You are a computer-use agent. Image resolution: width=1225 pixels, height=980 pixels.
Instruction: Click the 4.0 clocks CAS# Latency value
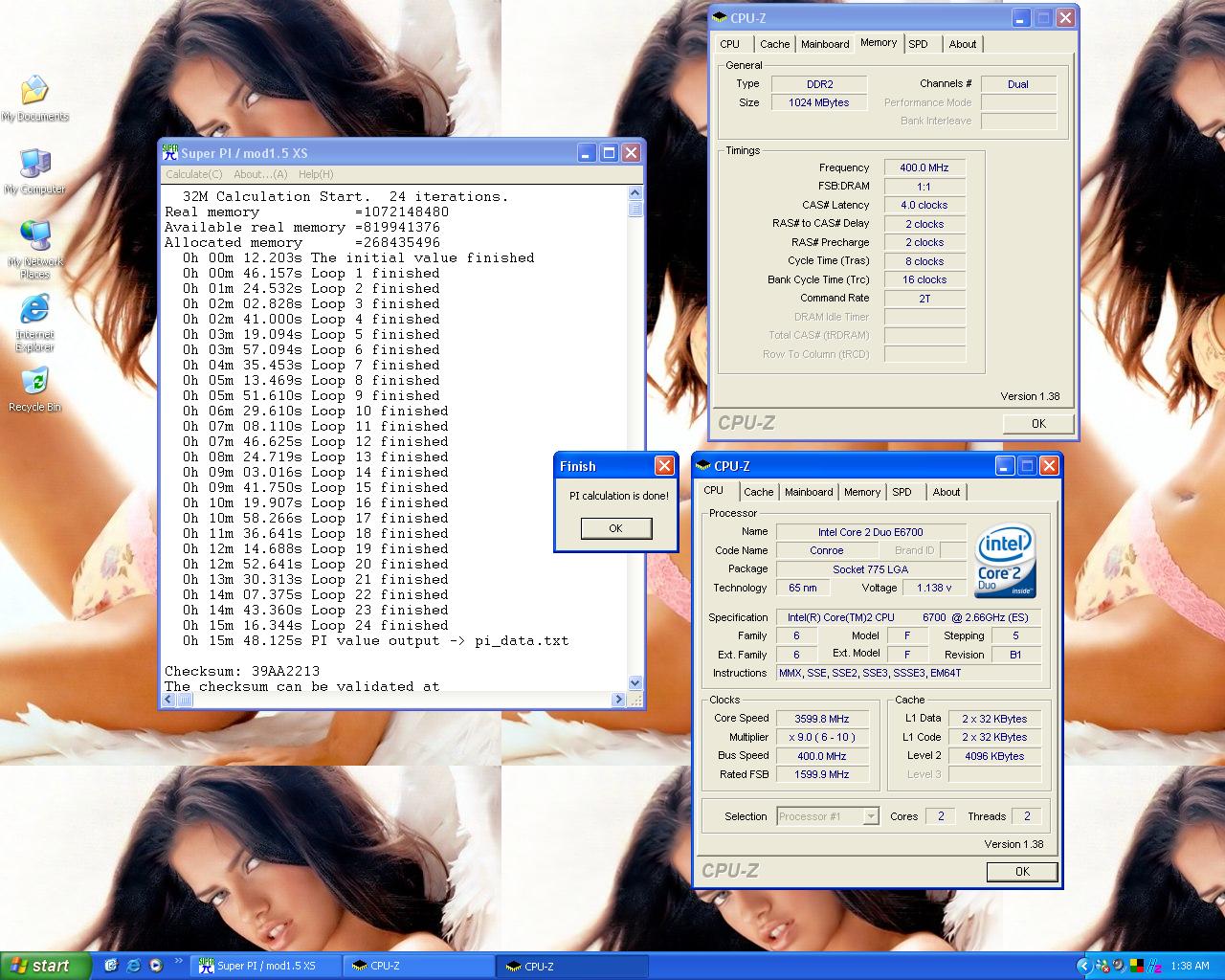(x=924, y=205)
